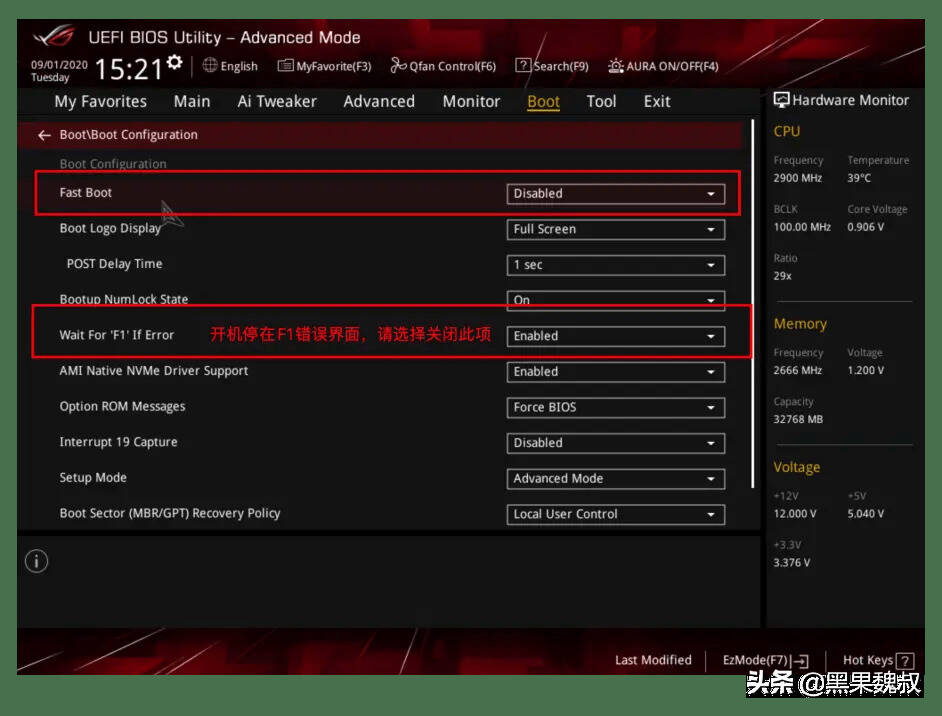
Task: Click the Boot\Boot Configuration breadcrumb text
Action: [129, 135]
